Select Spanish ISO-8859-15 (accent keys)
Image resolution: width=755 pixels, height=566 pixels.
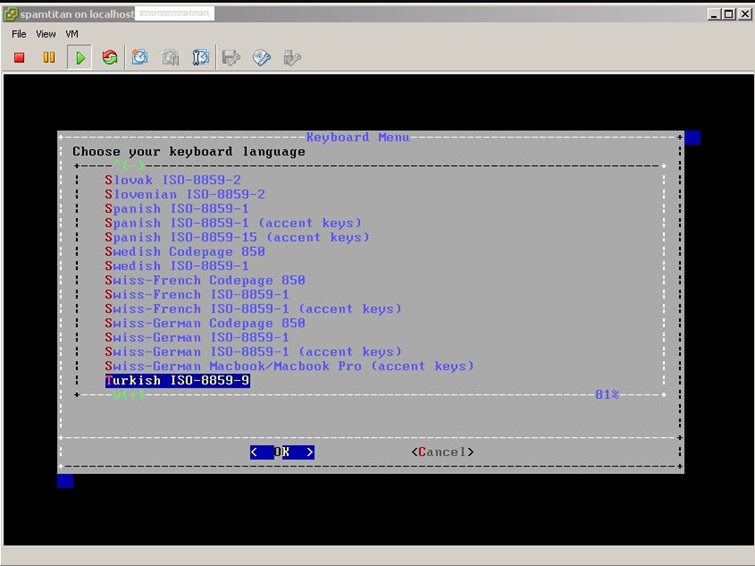tap(237, 237)
